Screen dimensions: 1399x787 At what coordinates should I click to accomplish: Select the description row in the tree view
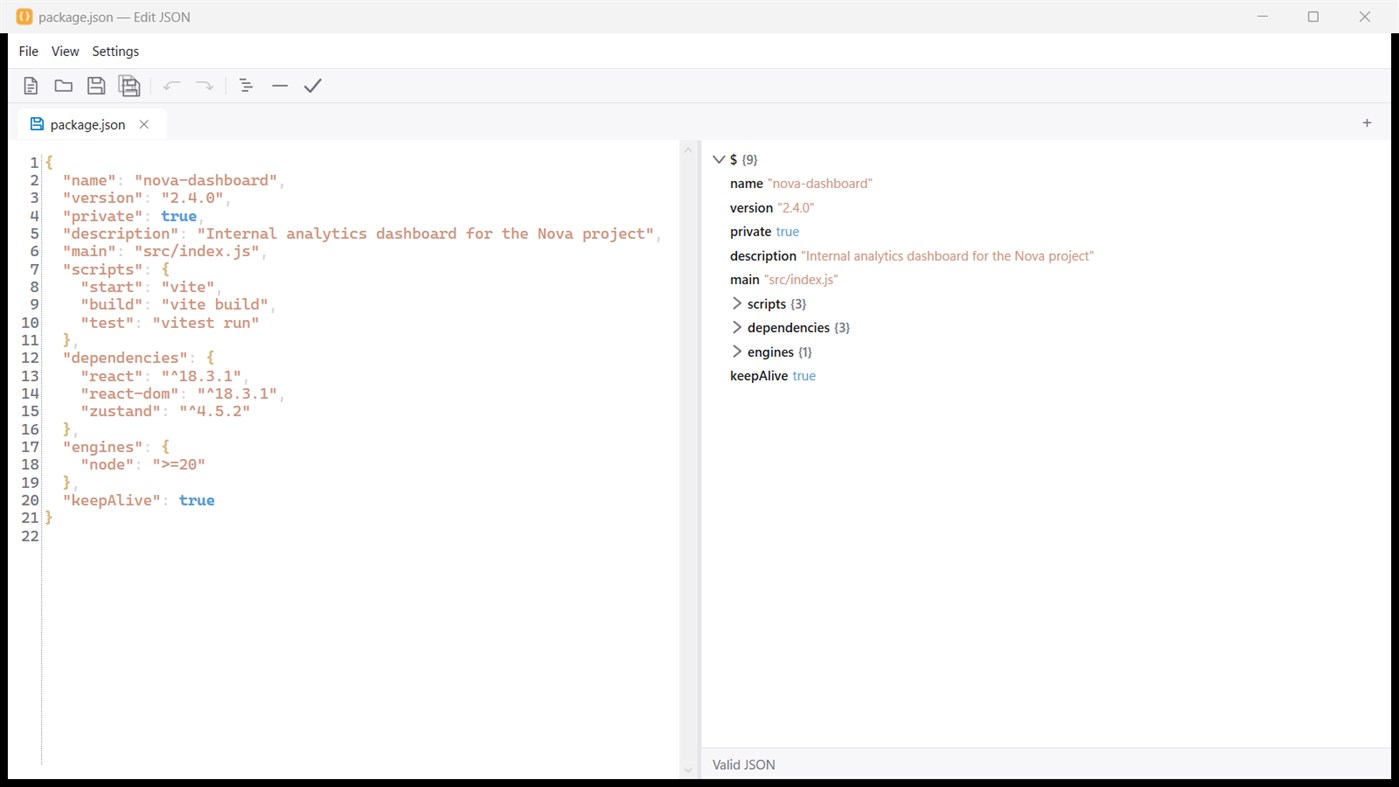coord(912,256)
